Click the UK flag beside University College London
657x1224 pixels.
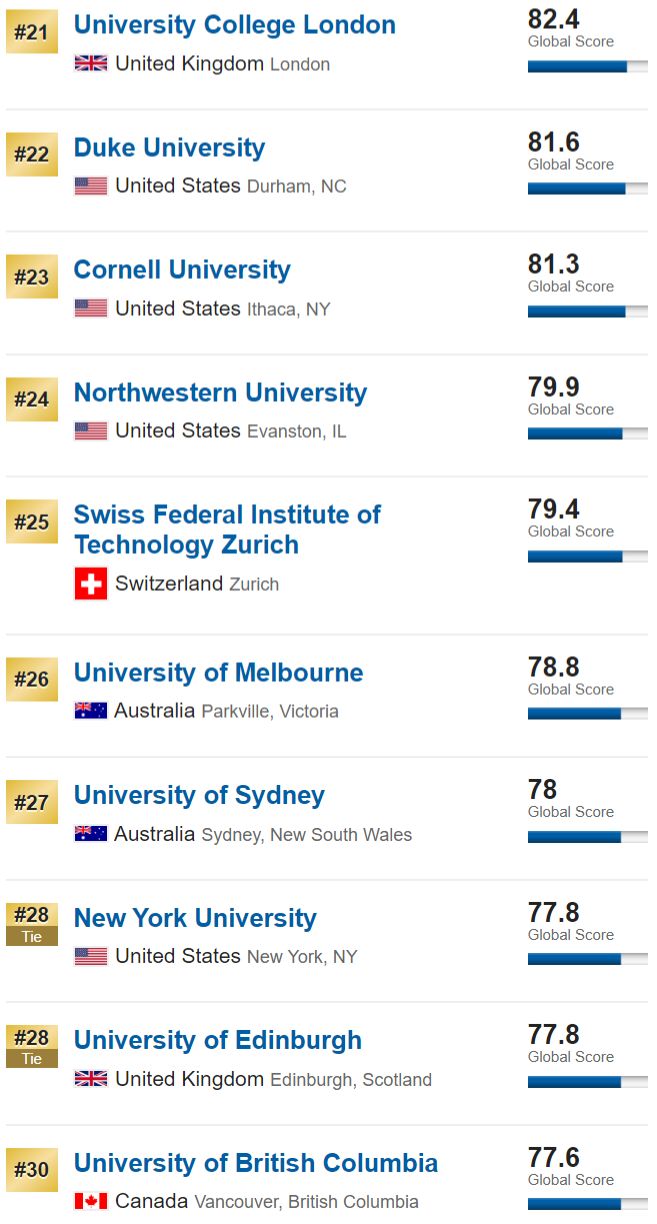coord(91,63)
